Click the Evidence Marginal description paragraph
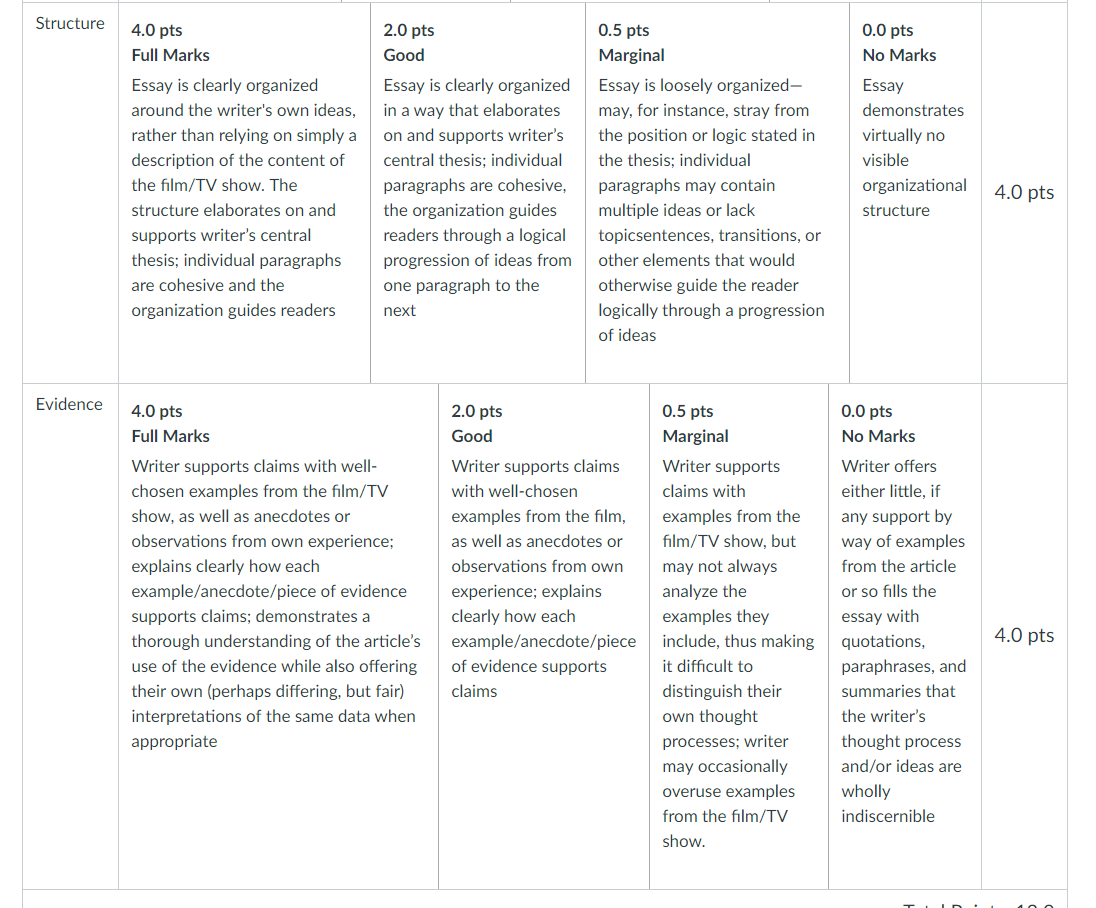The image size is (1096, 908). [738, 654]
